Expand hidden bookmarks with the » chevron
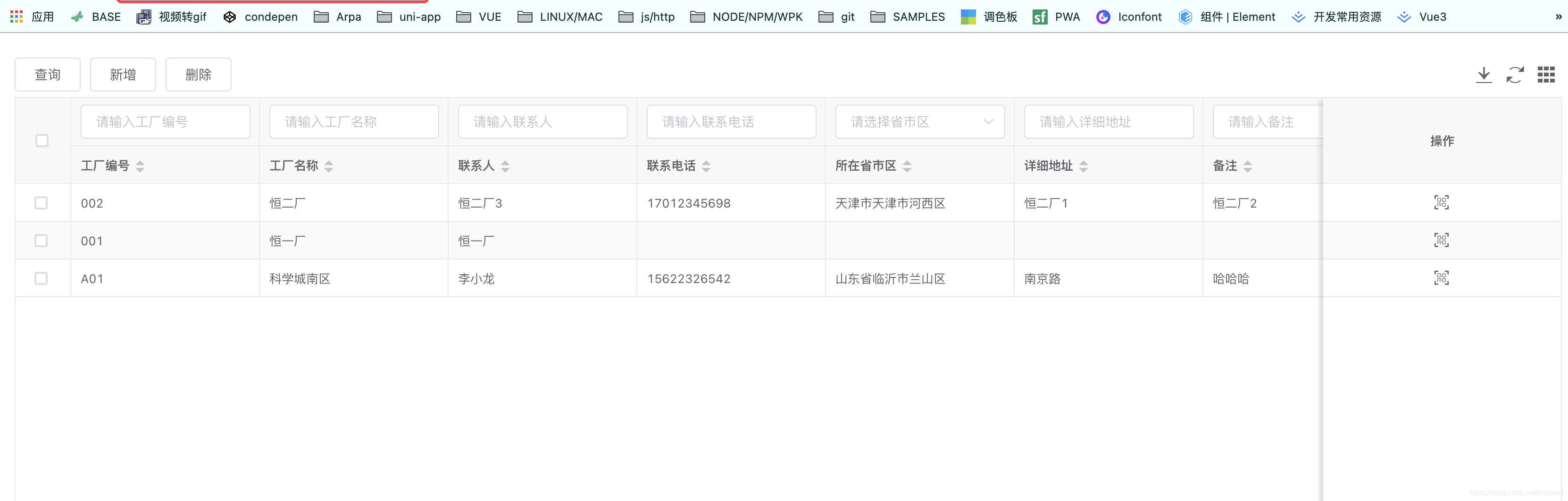Image resolution: width=1568 pixels, height=501 pixels. 1558,17
